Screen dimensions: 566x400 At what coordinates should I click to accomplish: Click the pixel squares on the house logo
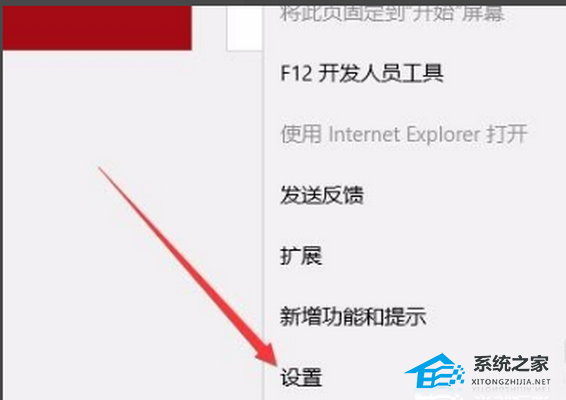pos(457,375)
